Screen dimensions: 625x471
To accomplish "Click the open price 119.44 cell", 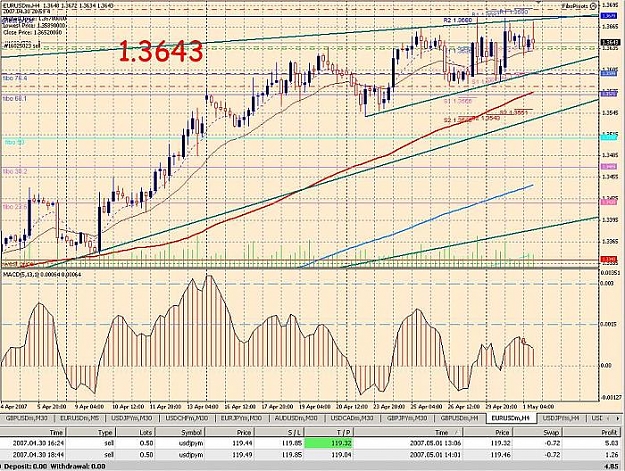I will 244,443.
